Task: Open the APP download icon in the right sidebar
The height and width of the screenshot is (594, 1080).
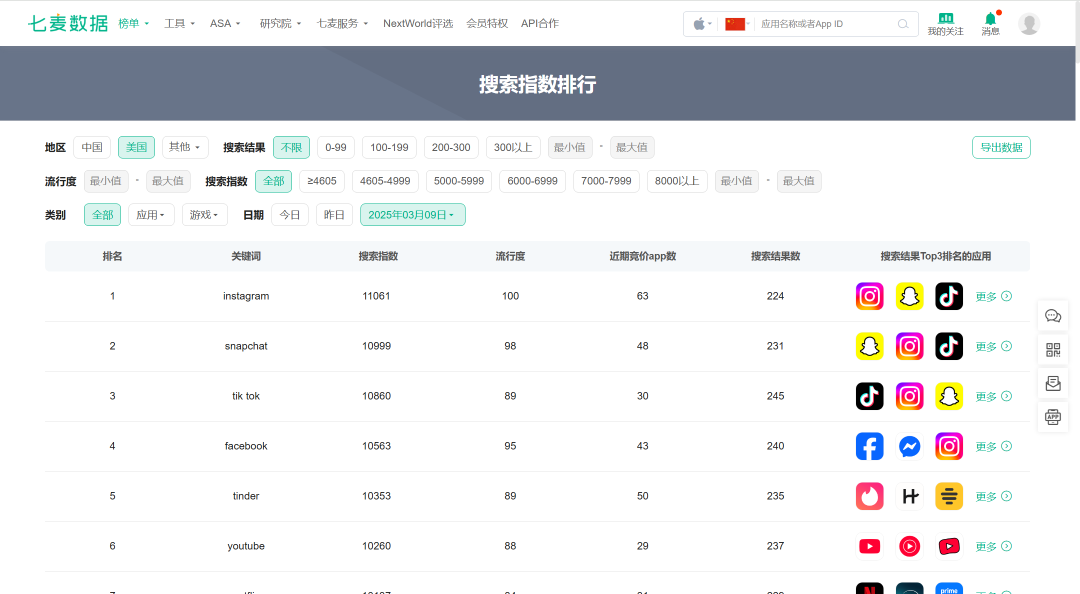Action: (x=1053, y=417)
